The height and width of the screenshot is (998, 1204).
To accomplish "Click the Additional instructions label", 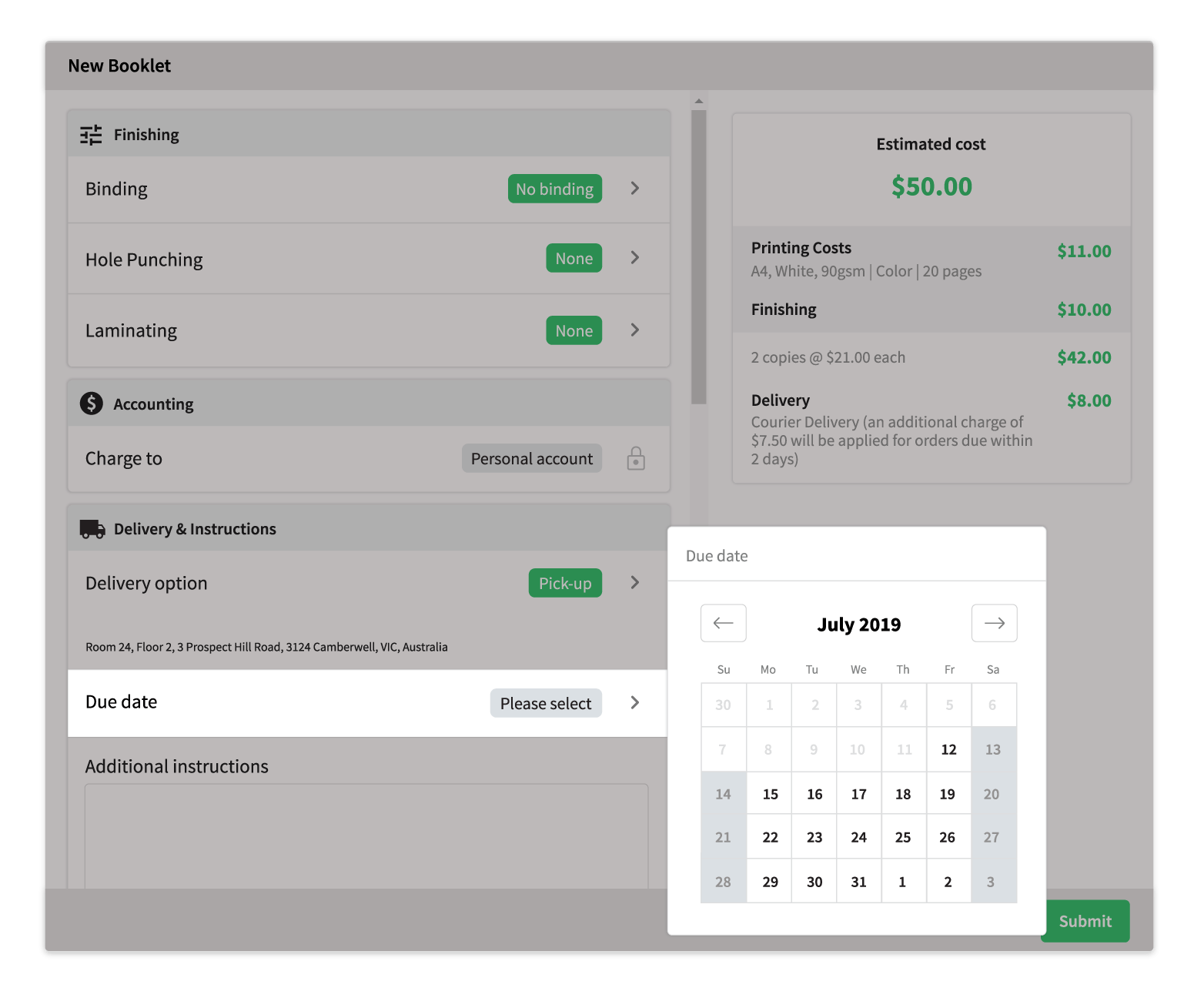I will [x=177, y=766].
